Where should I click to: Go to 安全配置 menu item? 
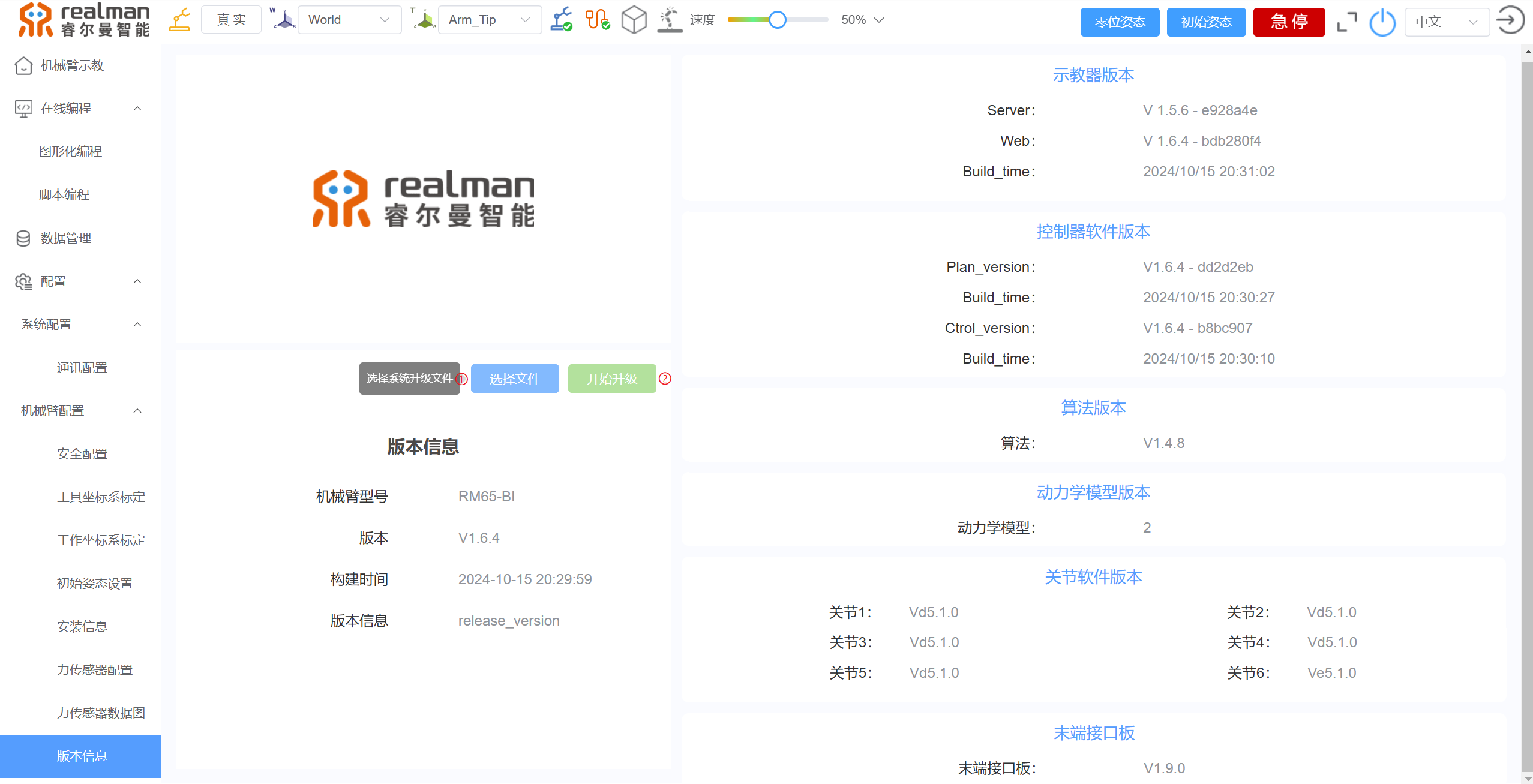pyautogui.click(x=82, y=454)
